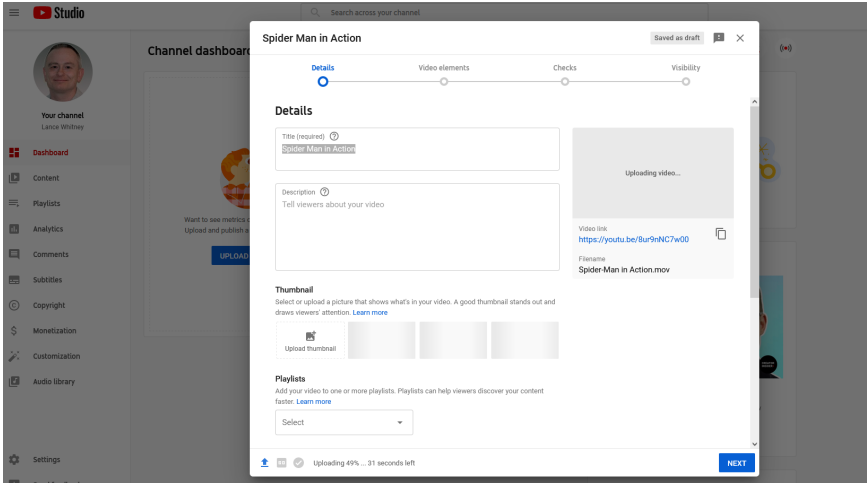This screenshot has width=867, height=483.
Task: Close the Spider Man in Action dialog
Action: point(740,38)
